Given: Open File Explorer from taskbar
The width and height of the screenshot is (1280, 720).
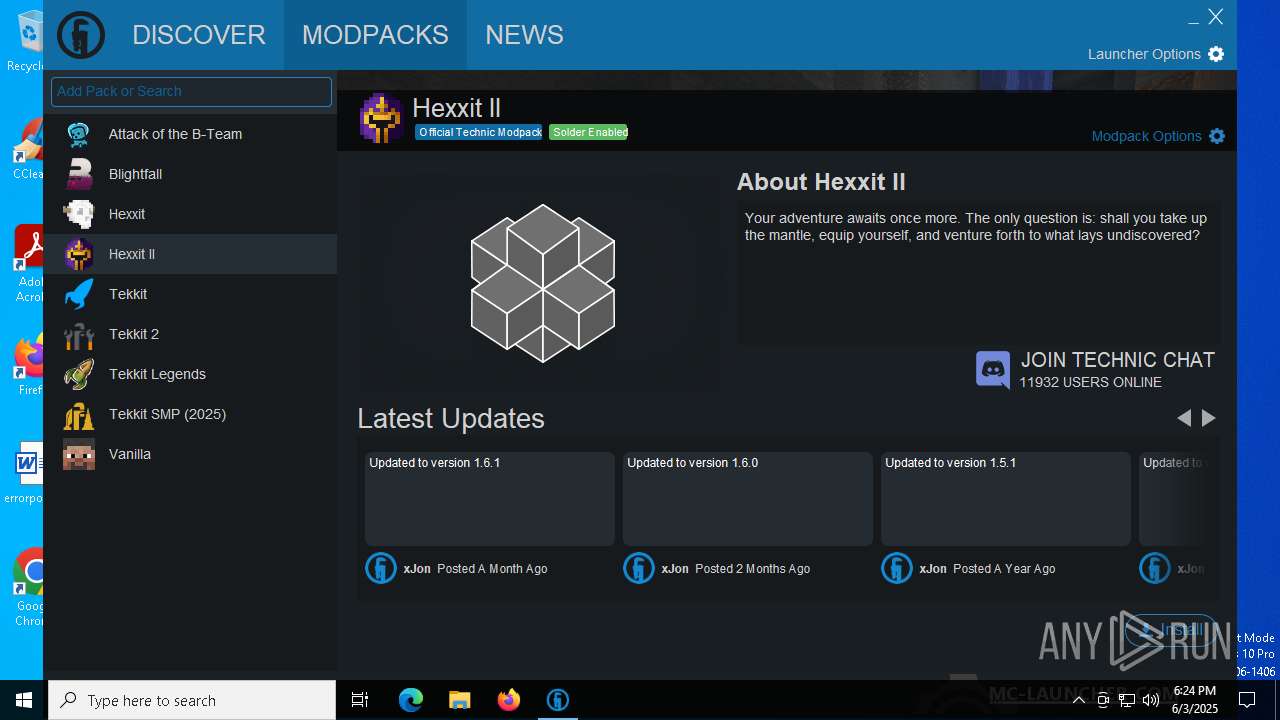Looking at the screenshot, I should [459, 700].
